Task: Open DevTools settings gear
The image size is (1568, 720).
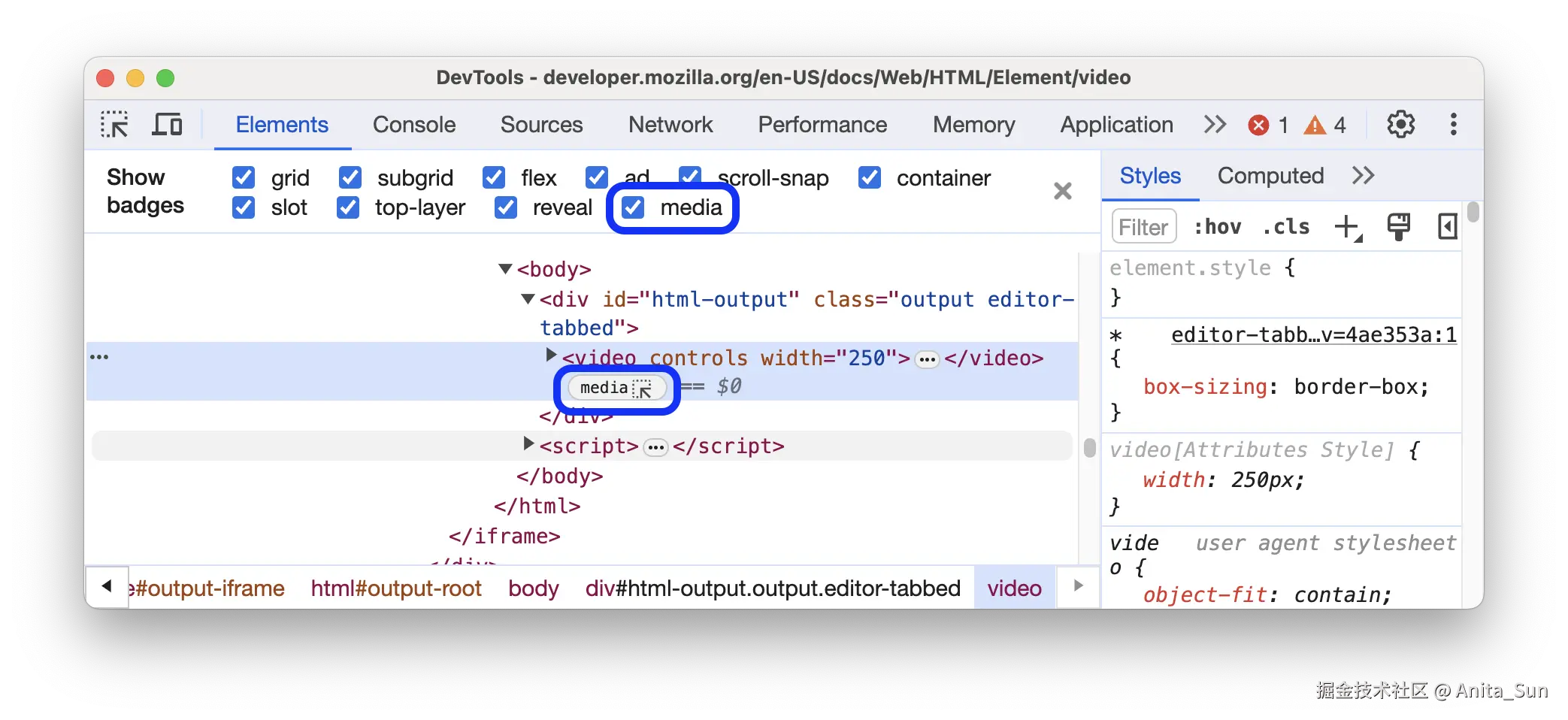Action: 1400,125
